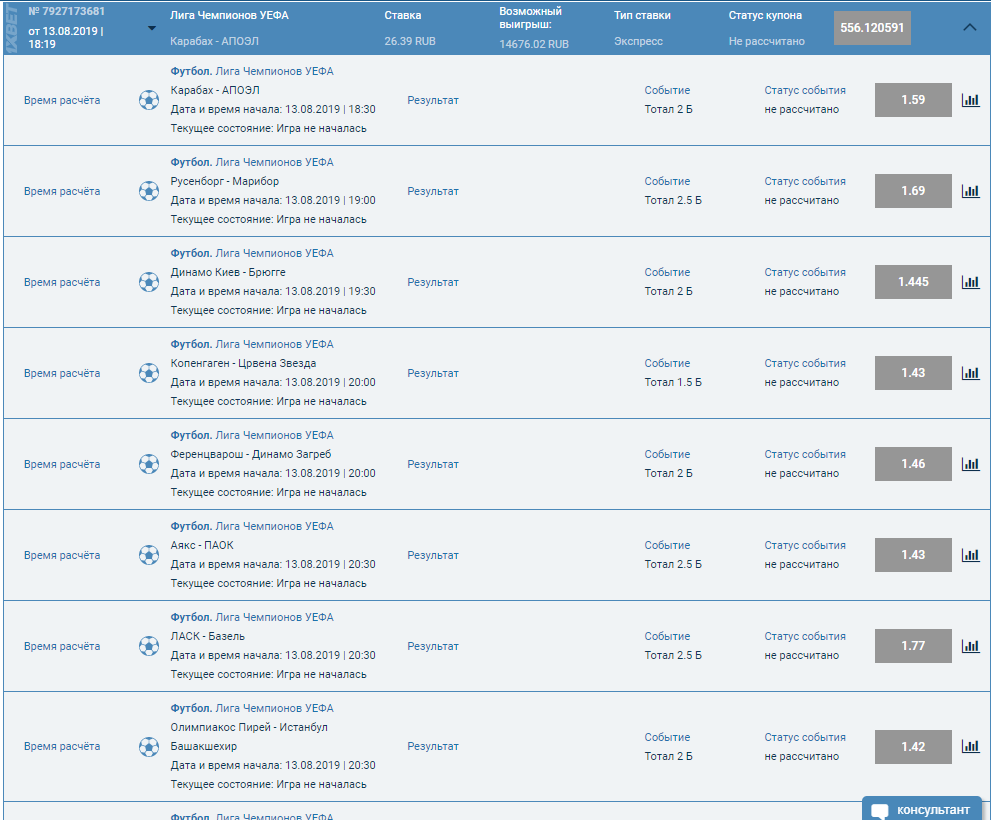Click Результат link in Олимпиакос Пирей row

(x=433, y=746)
